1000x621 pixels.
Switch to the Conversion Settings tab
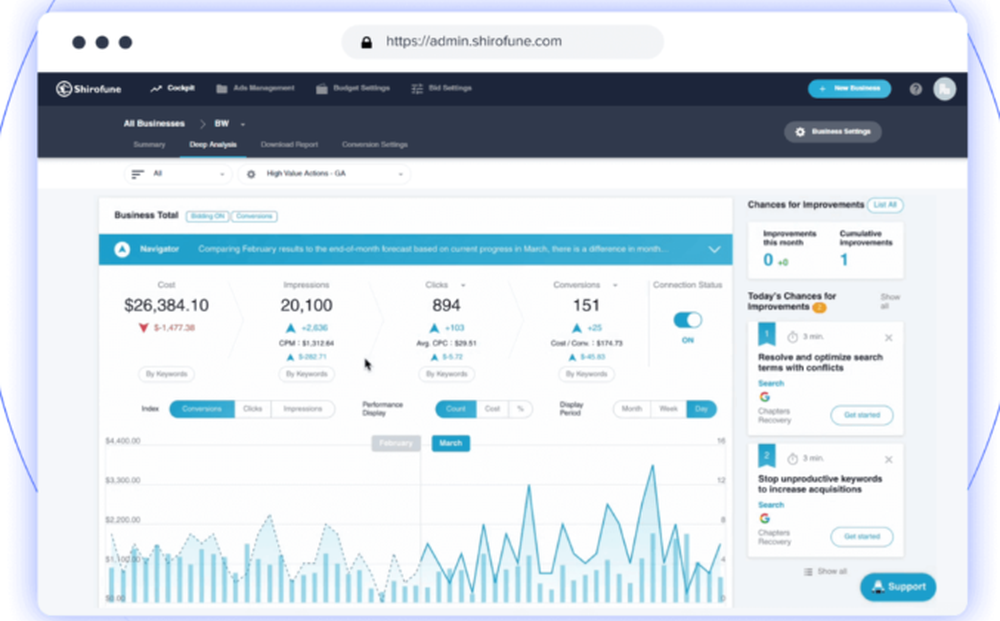coord(374,145)
